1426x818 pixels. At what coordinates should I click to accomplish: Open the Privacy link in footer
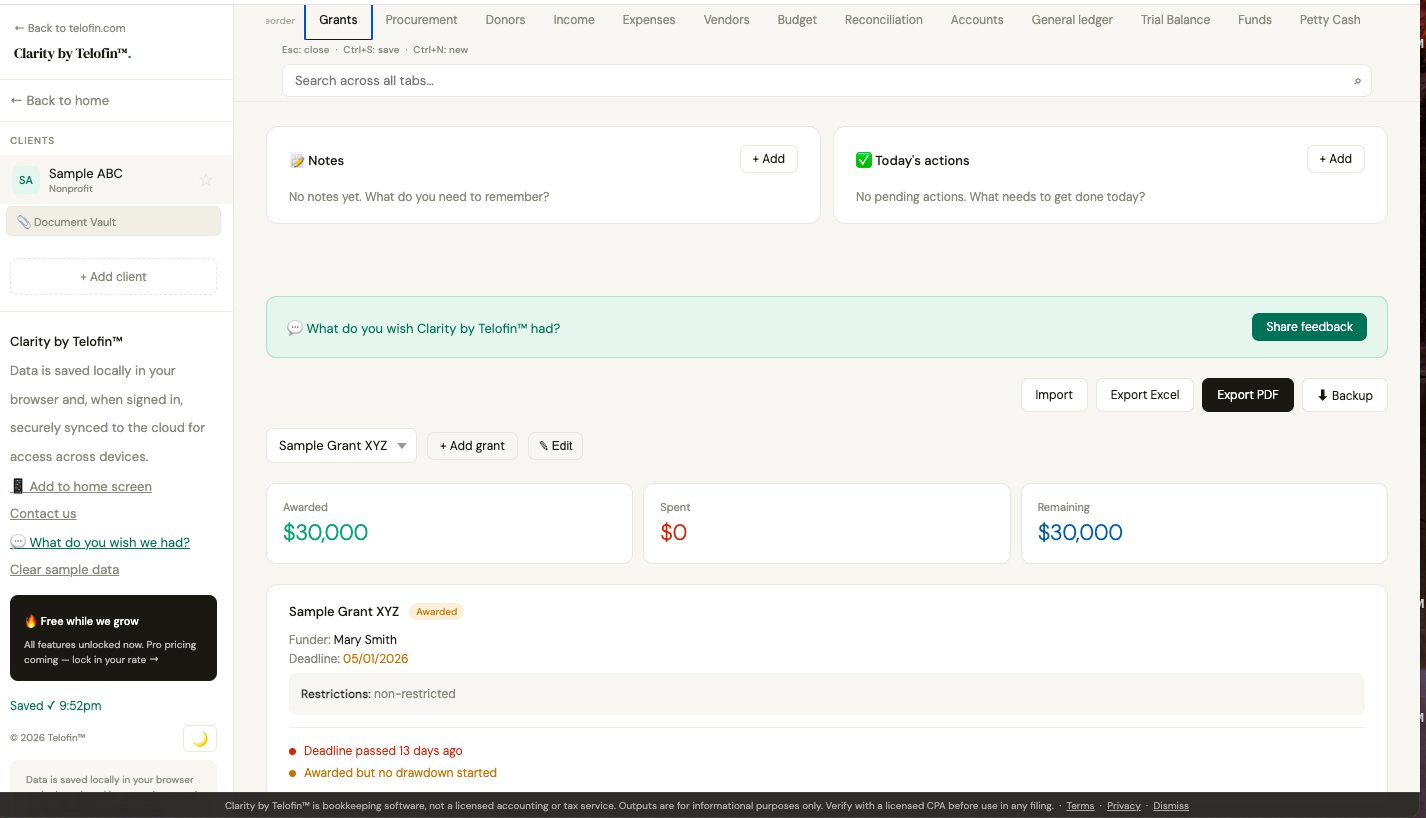pyautogui.click(x=1124, y=806)
